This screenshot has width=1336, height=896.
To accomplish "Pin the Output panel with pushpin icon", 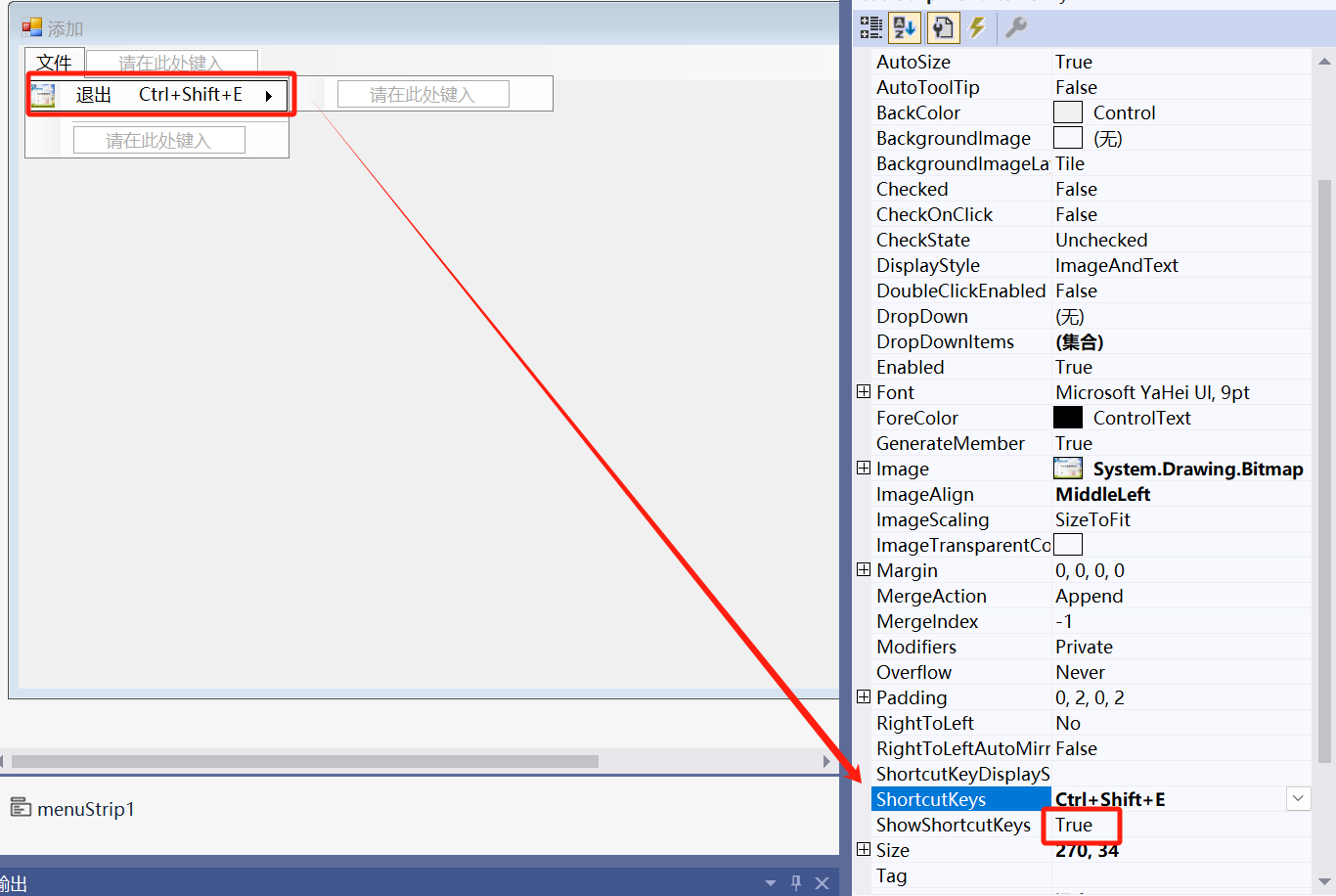I will pyautogui.click(x=796, y=882).
